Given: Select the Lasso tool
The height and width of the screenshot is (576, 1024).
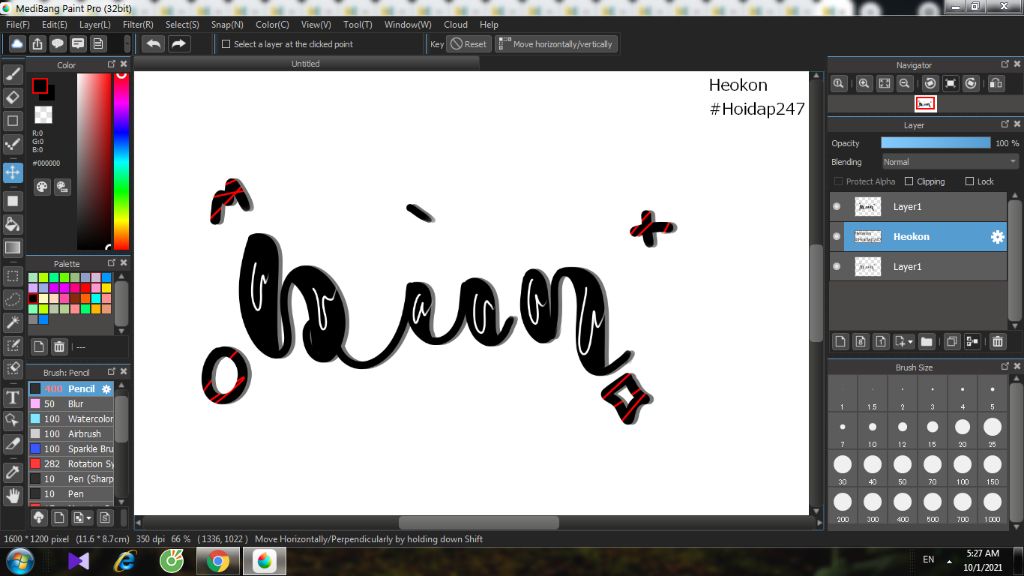Looking at the screenshot, I should coord(12,299).
